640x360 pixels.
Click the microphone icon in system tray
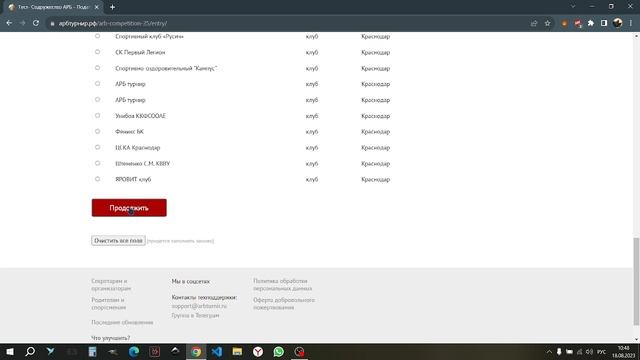click(x=559, y=352)
